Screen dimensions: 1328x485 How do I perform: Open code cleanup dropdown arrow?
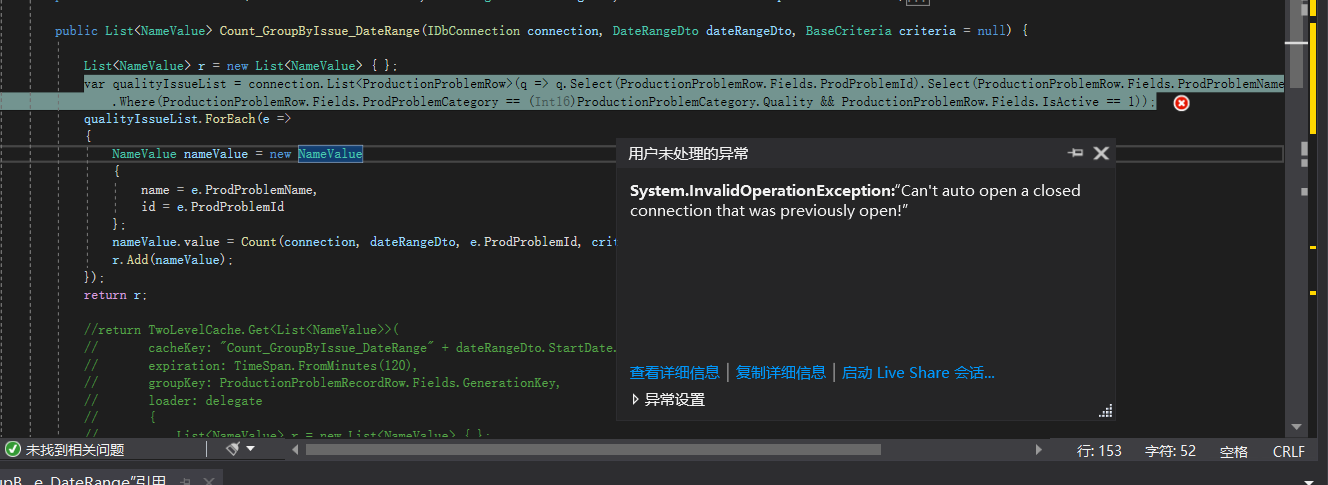251,450
